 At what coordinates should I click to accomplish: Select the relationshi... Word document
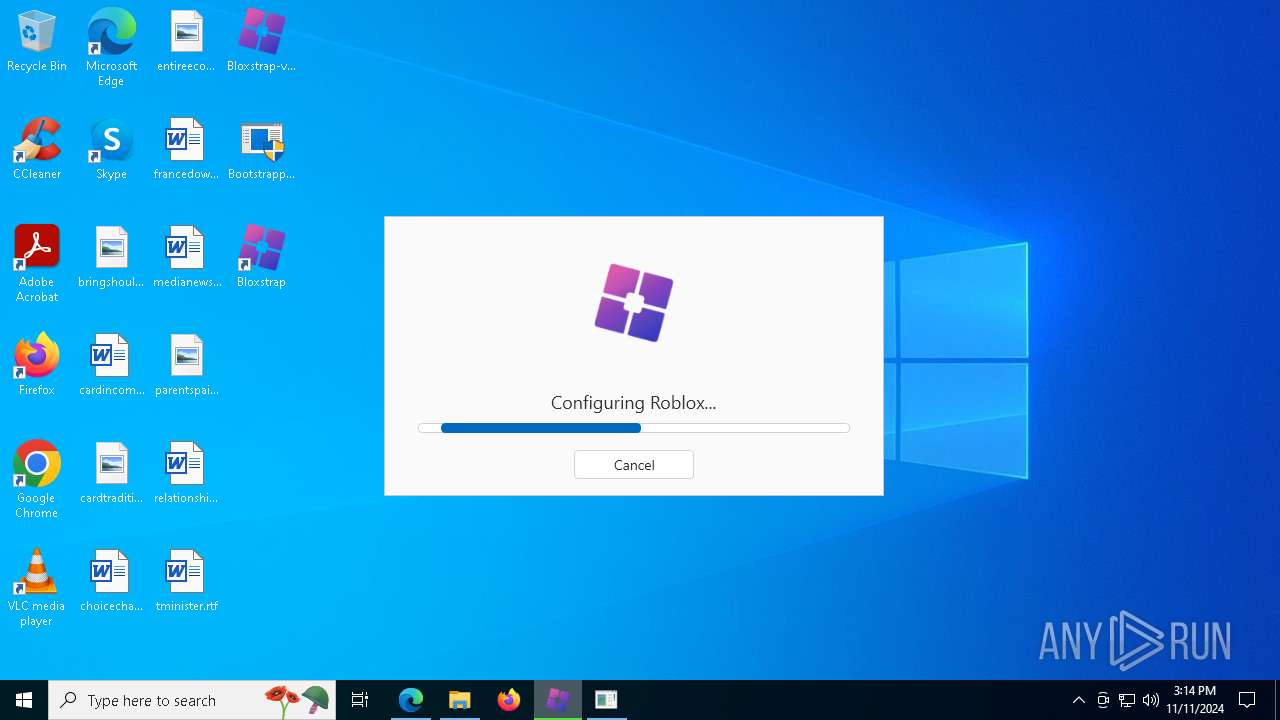pyautogui.click(x=186, y=473)
